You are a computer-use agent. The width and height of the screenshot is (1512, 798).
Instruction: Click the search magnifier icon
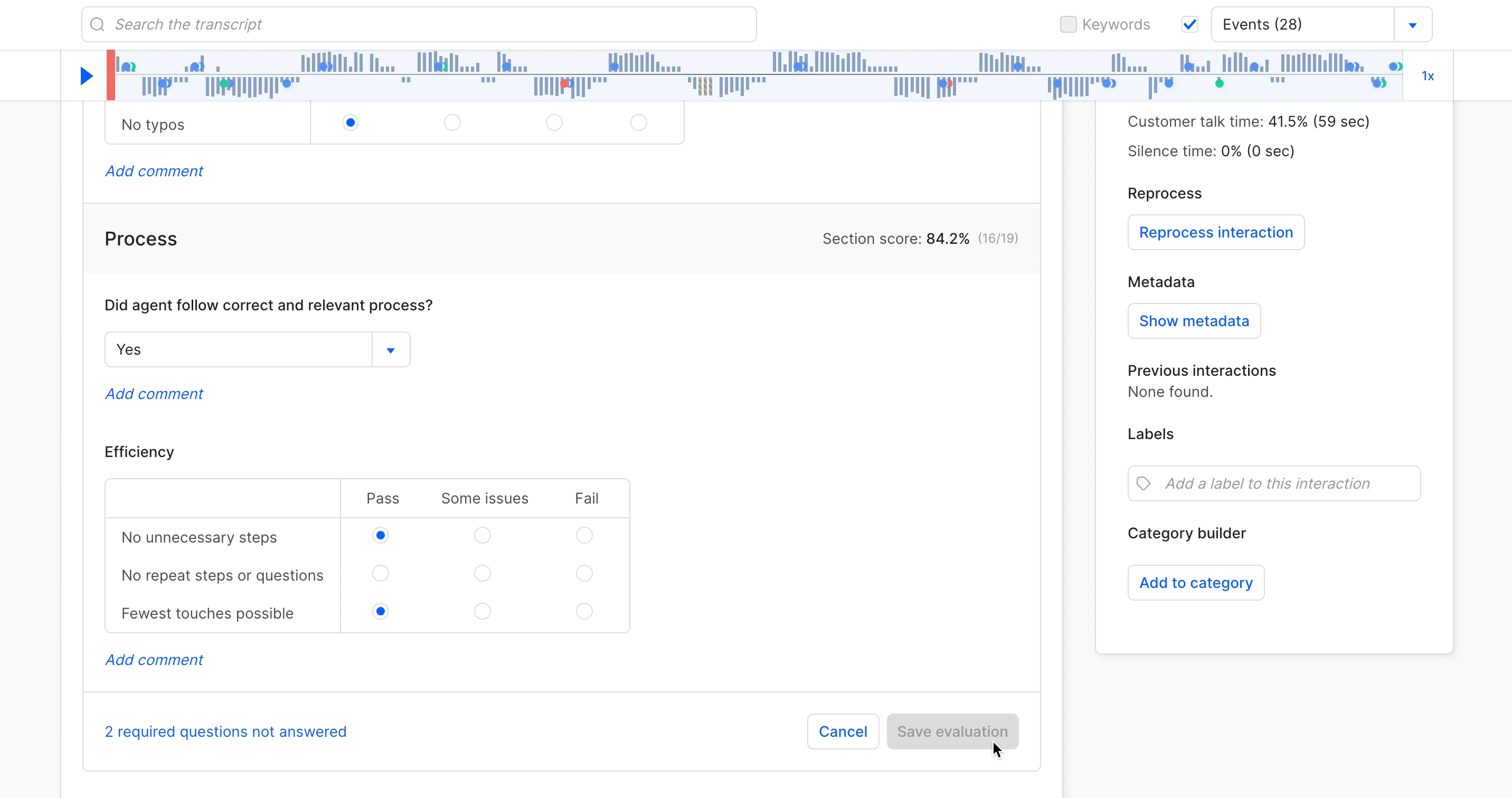(x=98, y=24)
